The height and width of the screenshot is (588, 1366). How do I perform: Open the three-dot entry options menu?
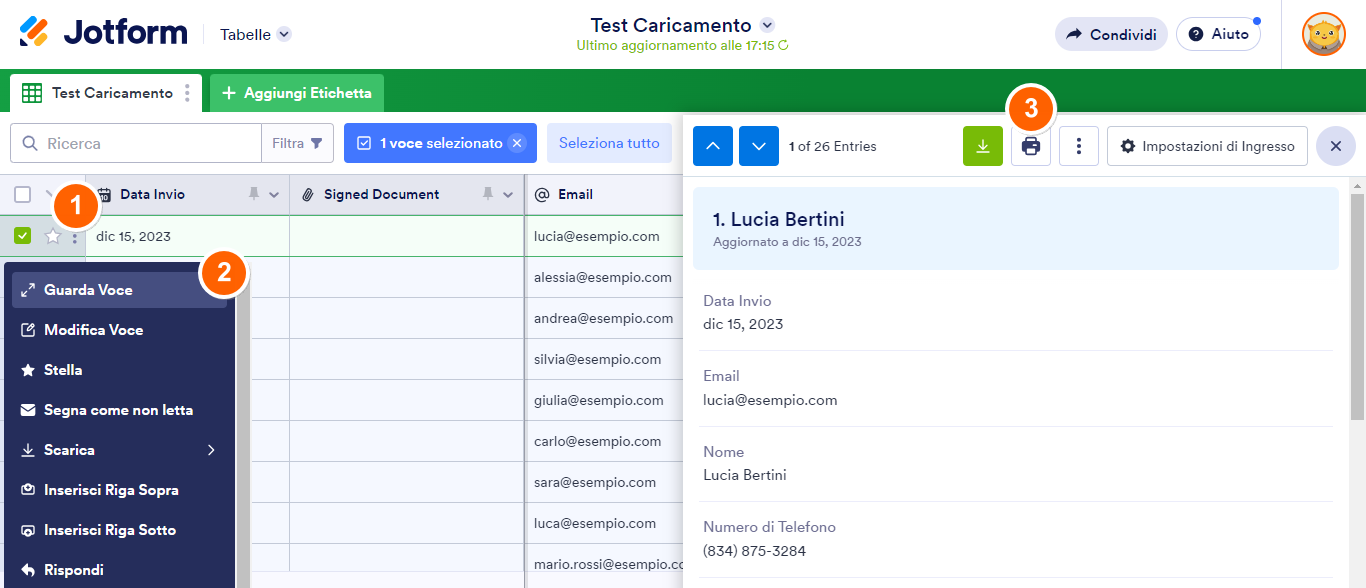click(1078, 146)
